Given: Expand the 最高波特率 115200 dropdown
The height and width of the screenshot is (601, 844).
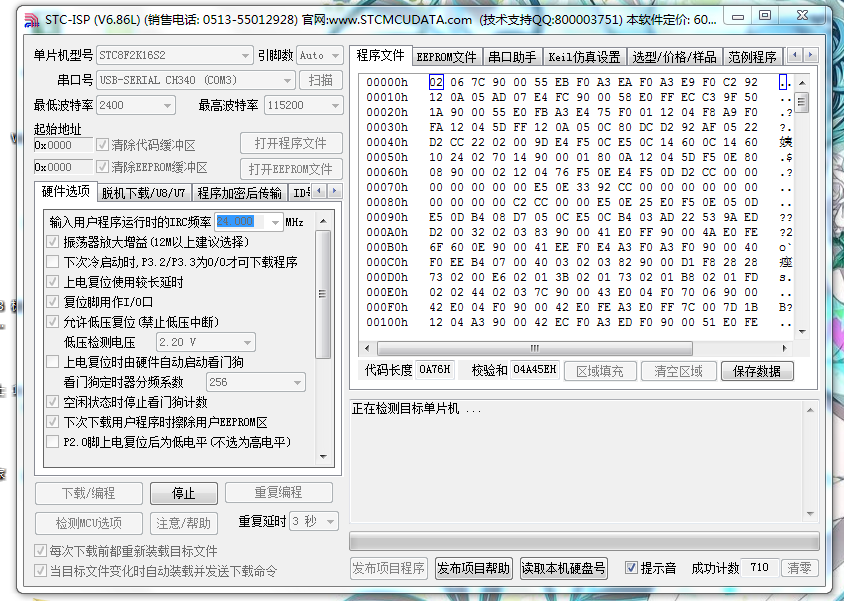Looking at the screenshot, I should pos(334,105).
